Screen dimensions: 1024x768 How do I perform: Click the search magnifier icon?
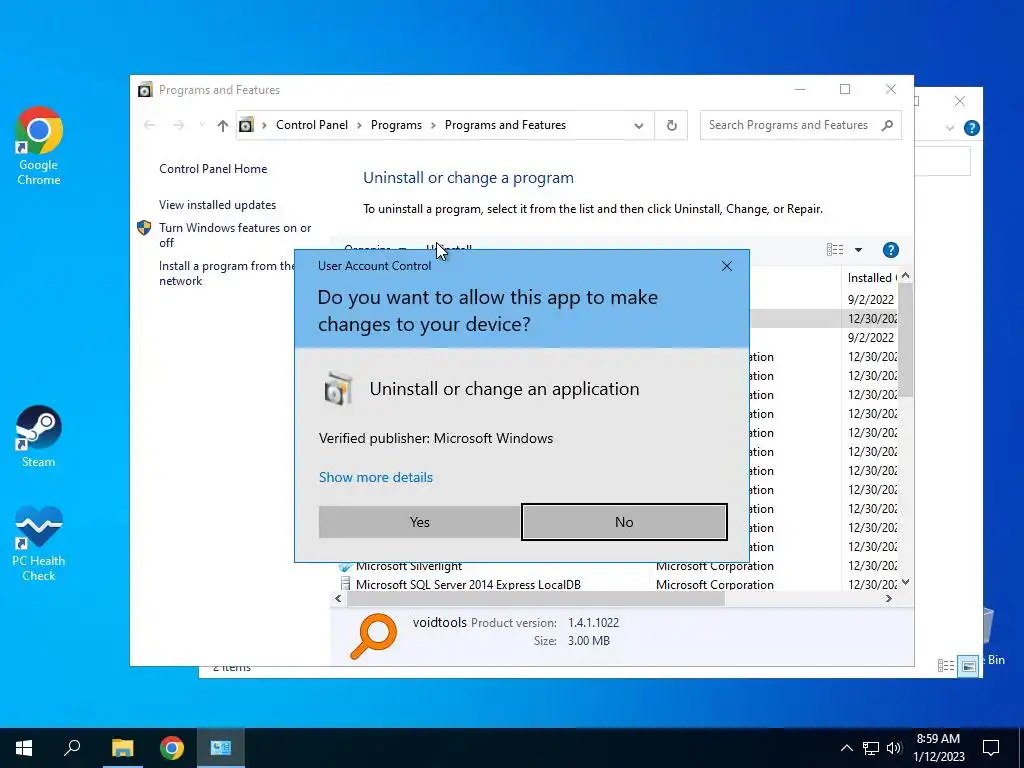coord(887,125)
